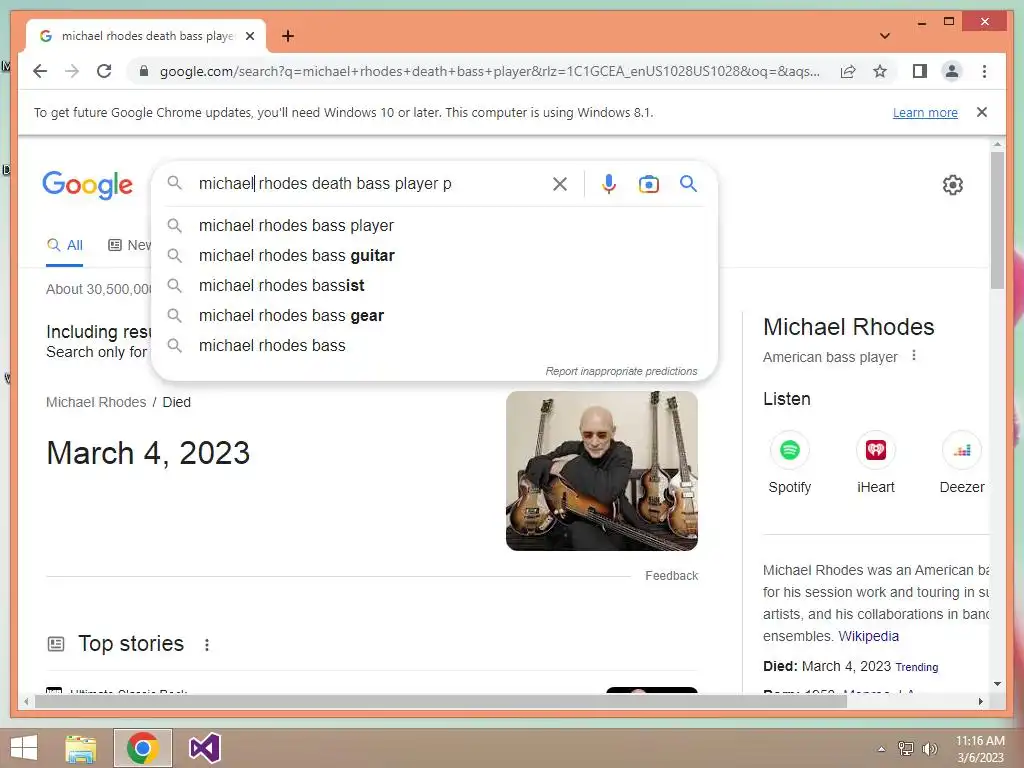The height and width of the screenshot is (768, 1024).
Task: Open the Windows Start button
Action: [24, 748]
